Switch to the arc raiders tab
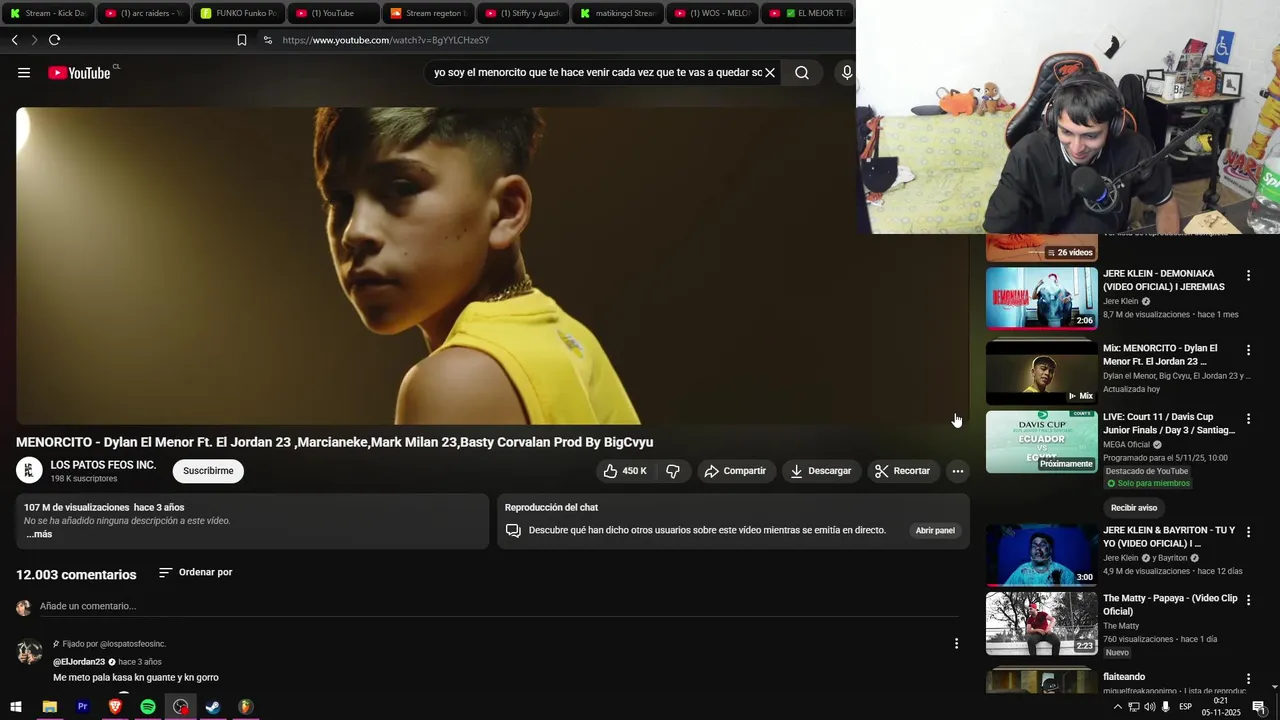The width and height of the screenshot is (1280, 720). pyautogui.click(x=142, y=13)
